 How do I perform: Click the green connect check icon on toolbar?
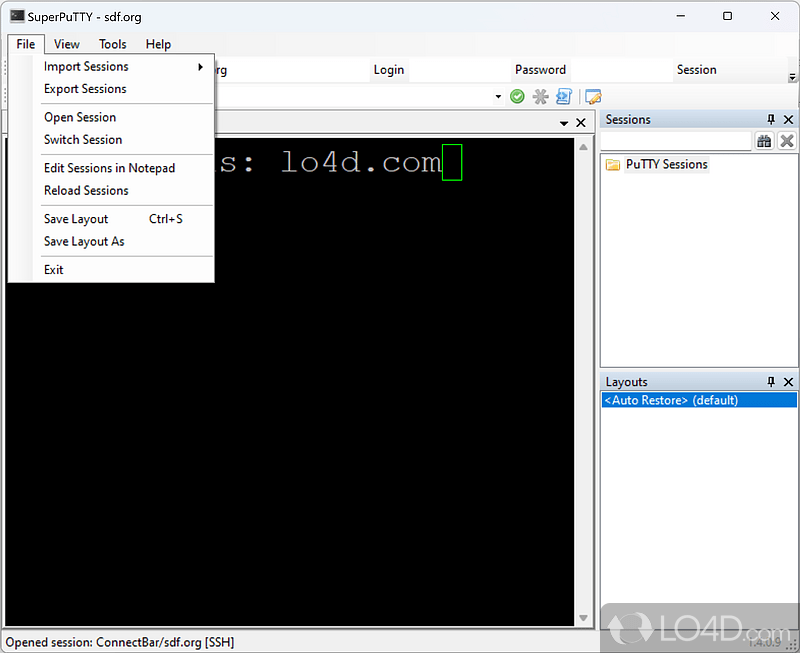pyautogui.click(x=517, y=96)
